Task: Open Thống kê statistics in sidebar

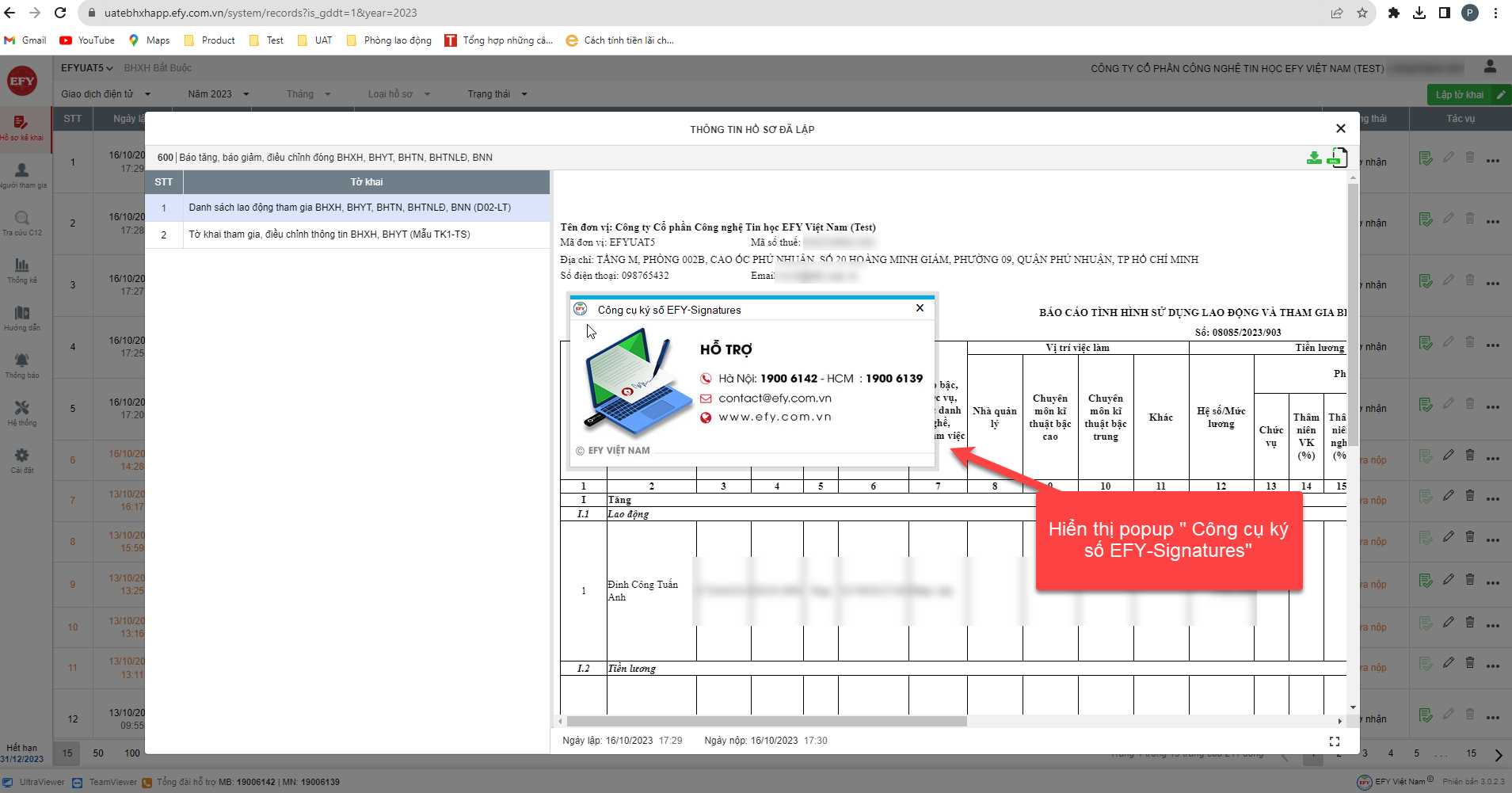Action: coord(22,270)
